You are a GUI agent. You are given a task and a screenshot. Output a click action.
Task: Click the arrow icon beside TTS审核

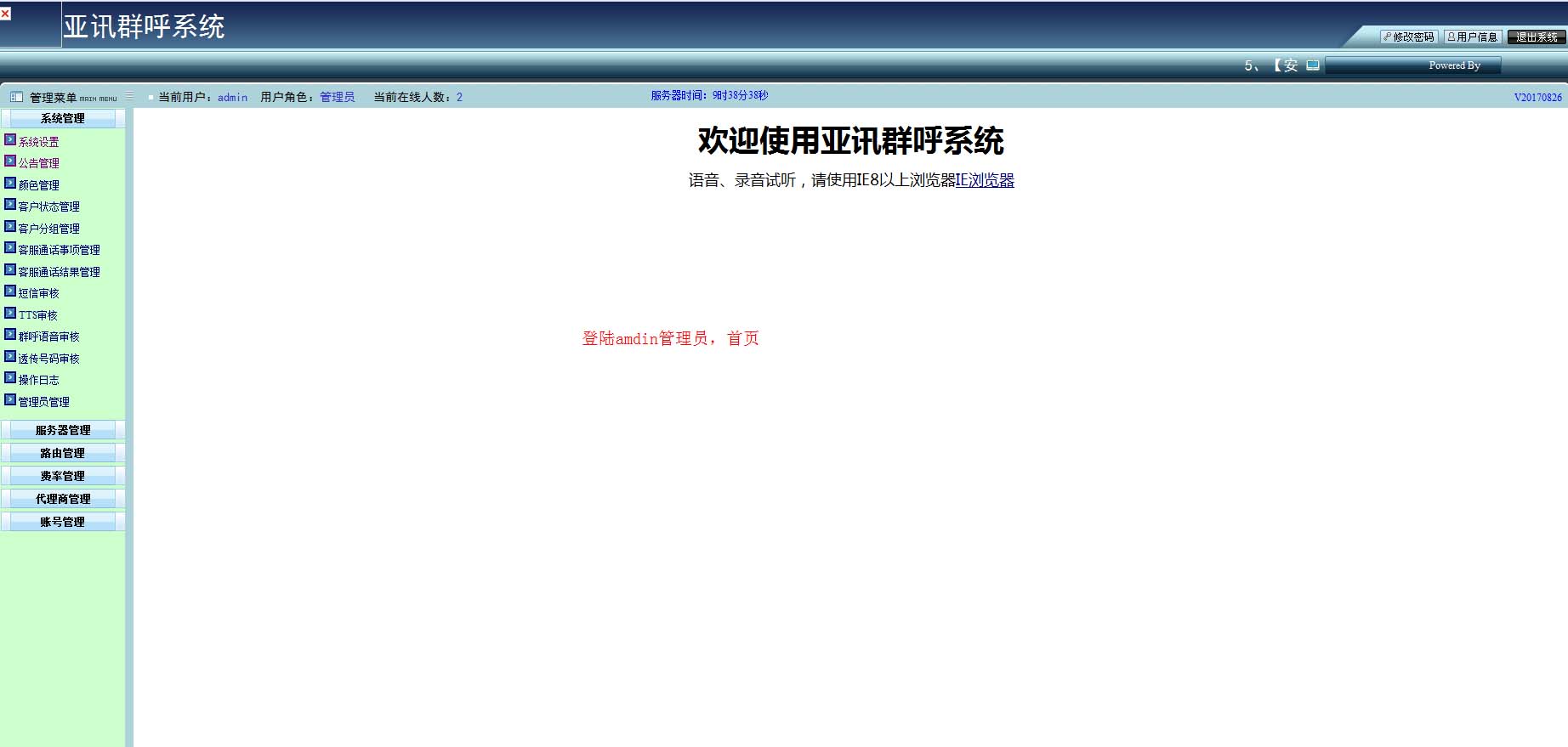click(10, 314)
